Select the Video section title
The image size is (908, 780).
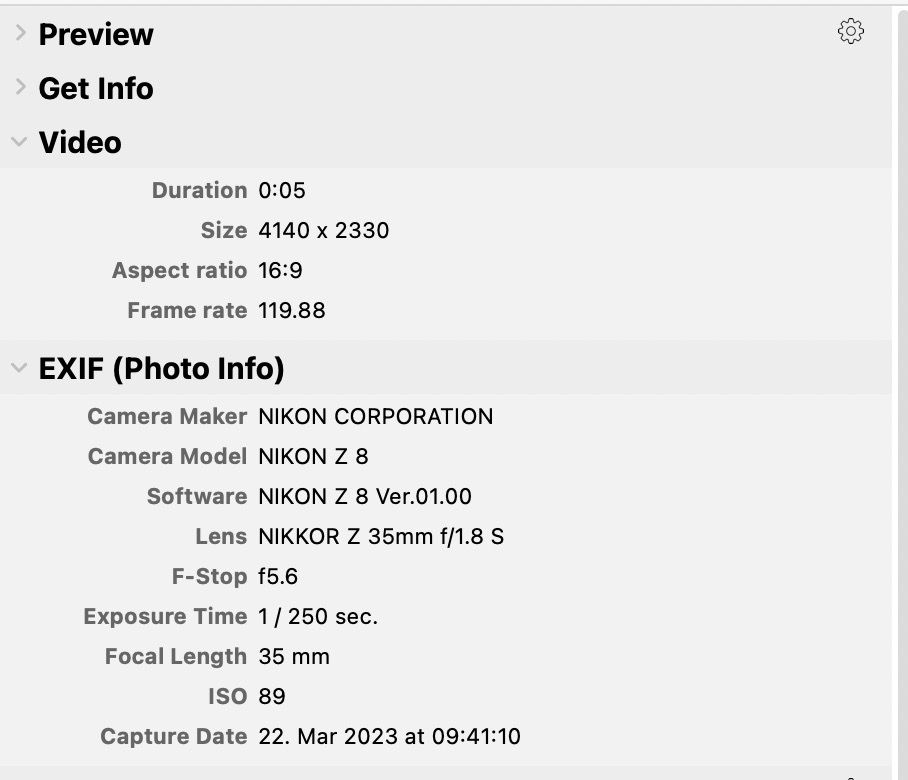(80, 142)
